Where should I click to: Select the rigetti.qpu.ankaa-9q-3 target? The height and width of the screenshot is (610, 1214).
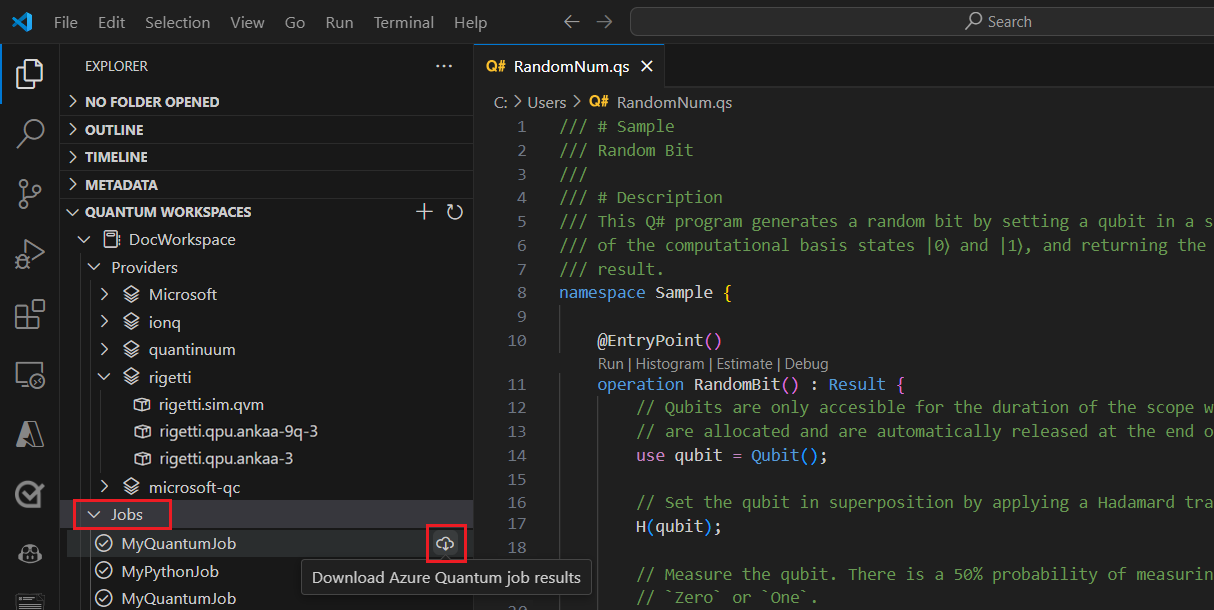[x=238, y=432]
